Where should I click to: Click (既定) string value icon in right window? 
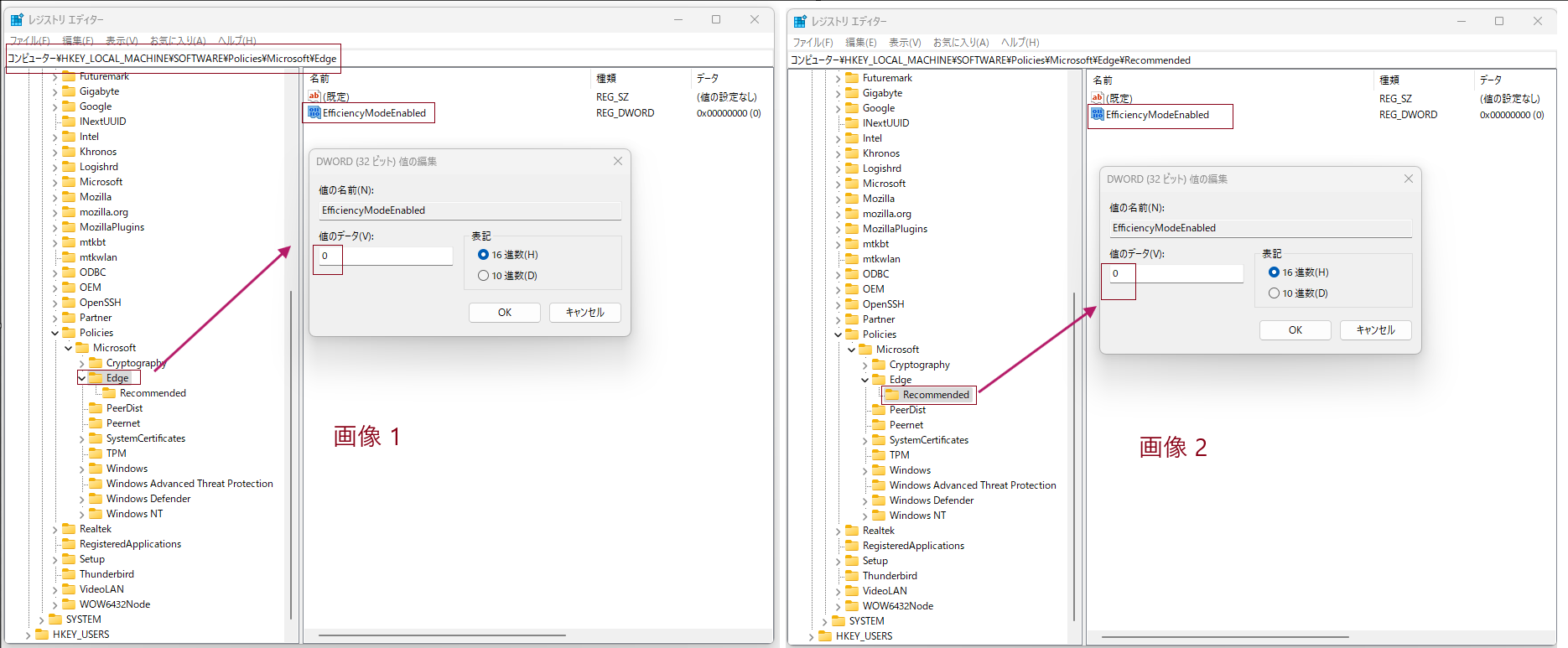(1098, 98)
